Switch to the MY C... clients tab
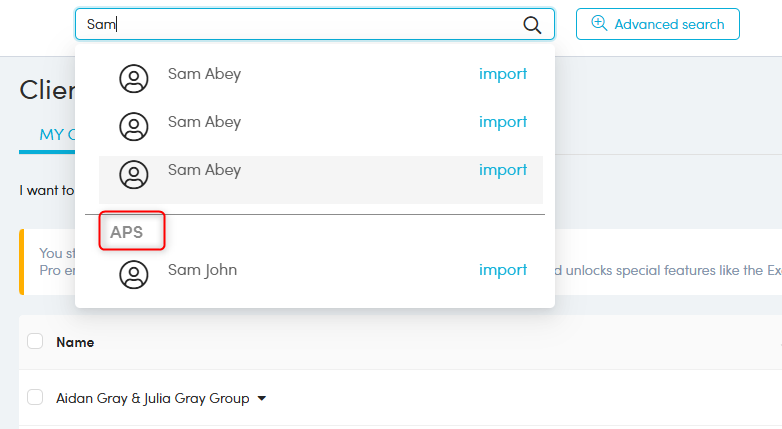The width and height of the screenshot is (782, 429). point(48,134)
